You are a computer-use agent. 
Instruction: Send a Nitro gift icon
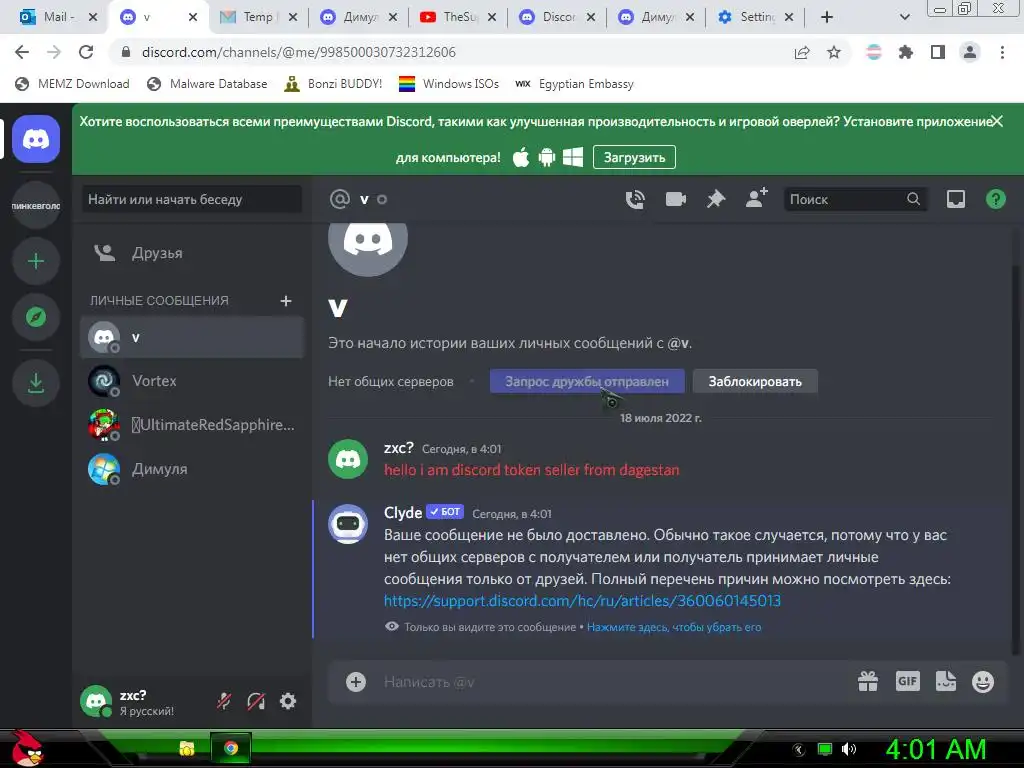pyautogui.click(x=868, y=682)
